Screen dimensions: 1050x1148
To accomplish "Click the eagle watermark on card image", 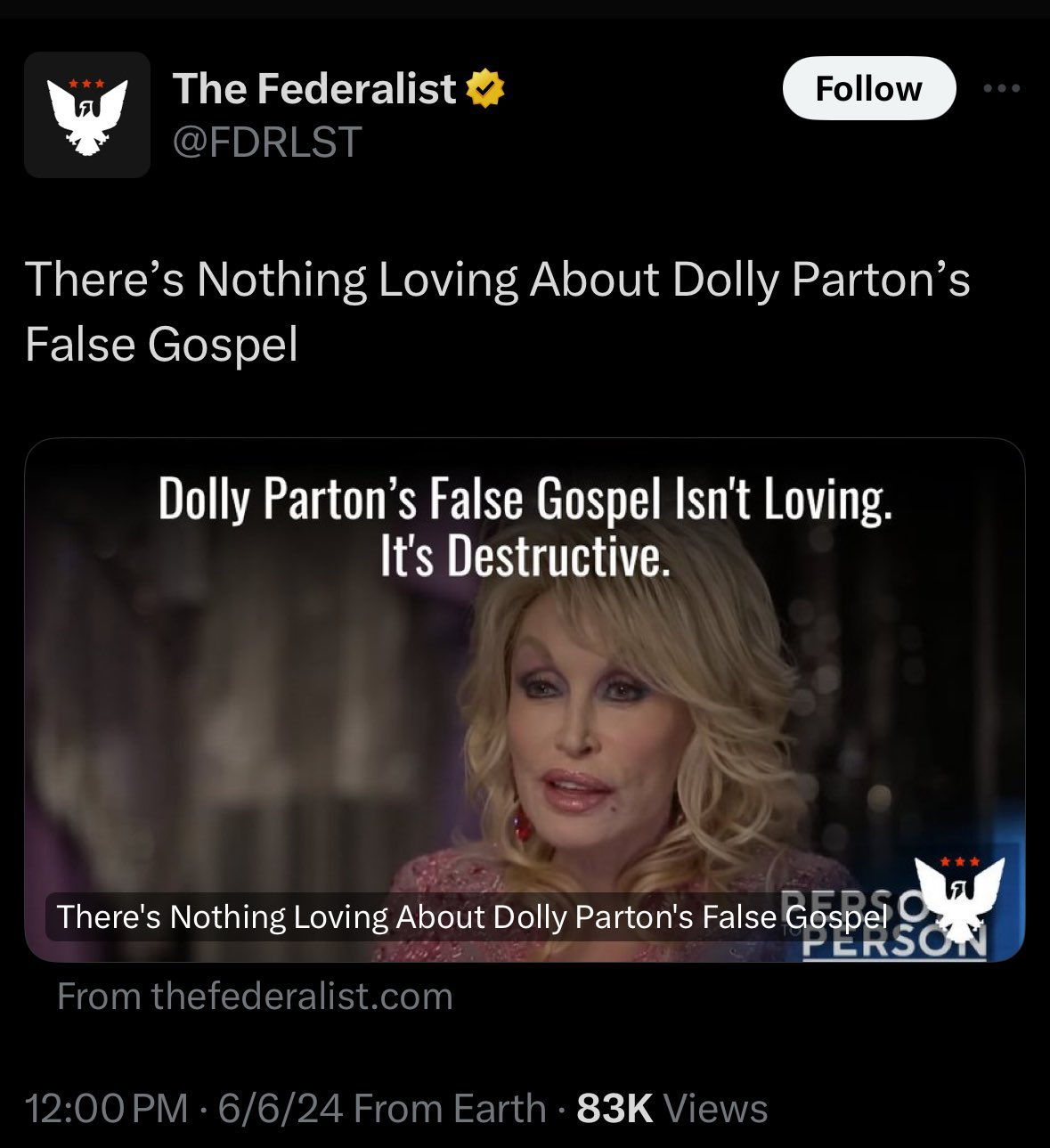I will point(960,898).
